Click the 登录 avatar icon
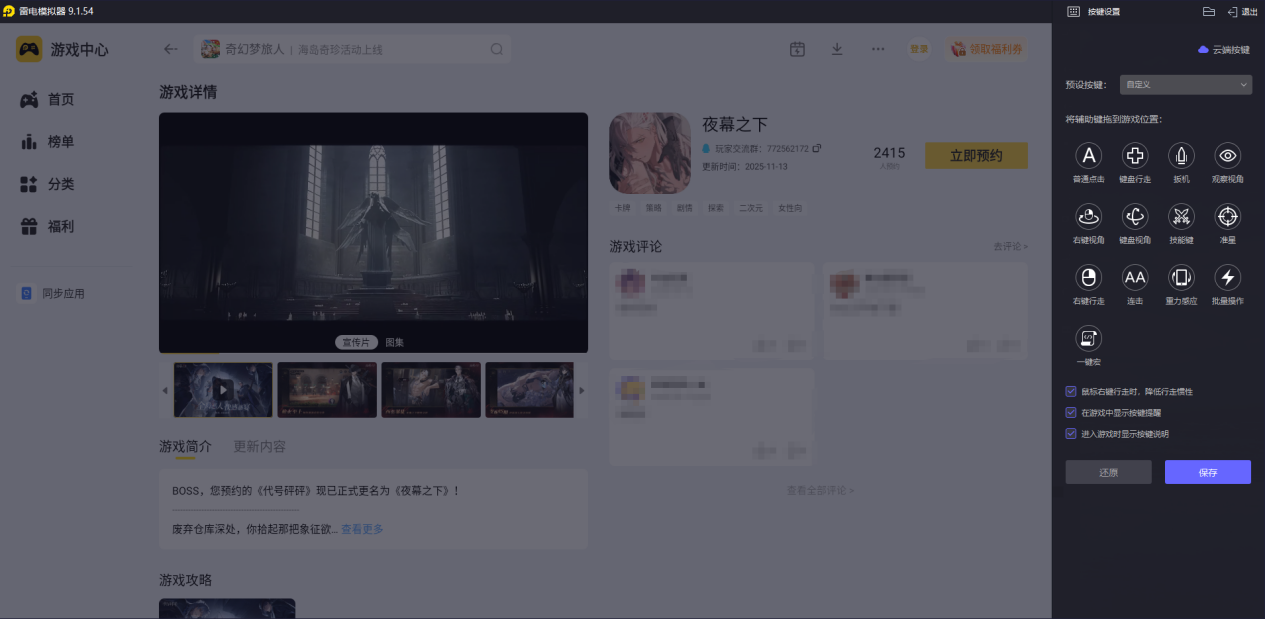 pos(918,49)
